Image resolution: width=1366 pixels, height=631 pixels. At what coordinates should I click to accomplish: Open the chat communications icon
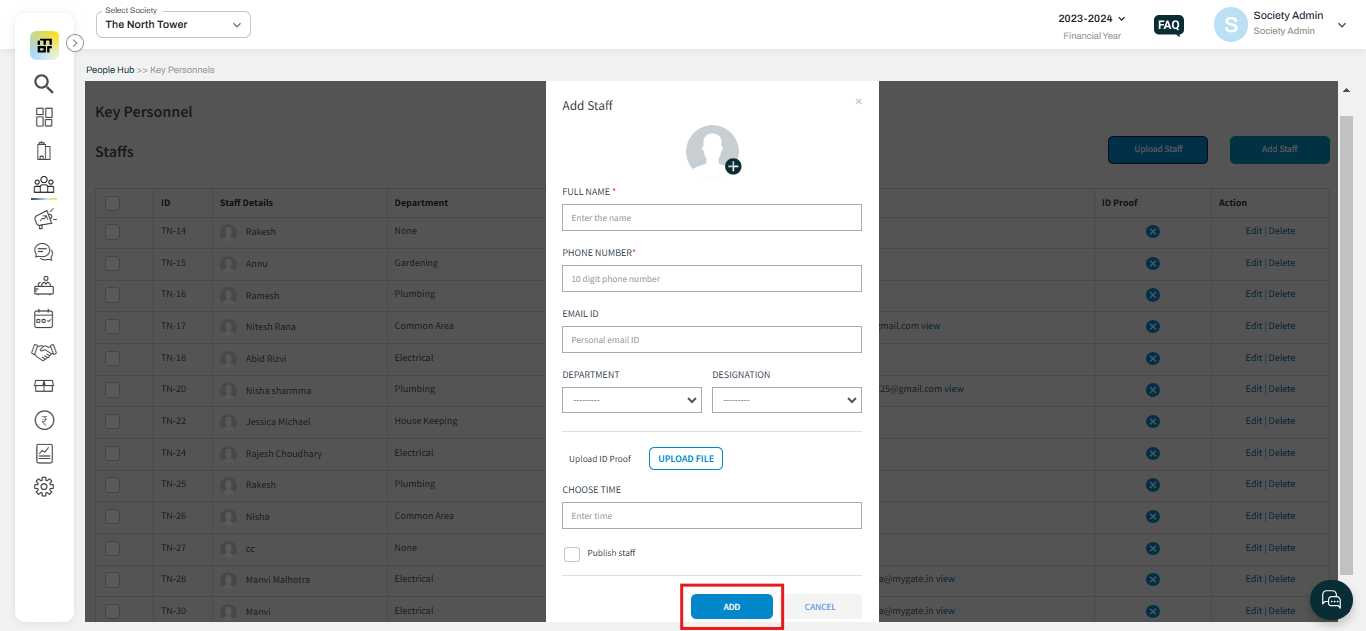[44, 251]
